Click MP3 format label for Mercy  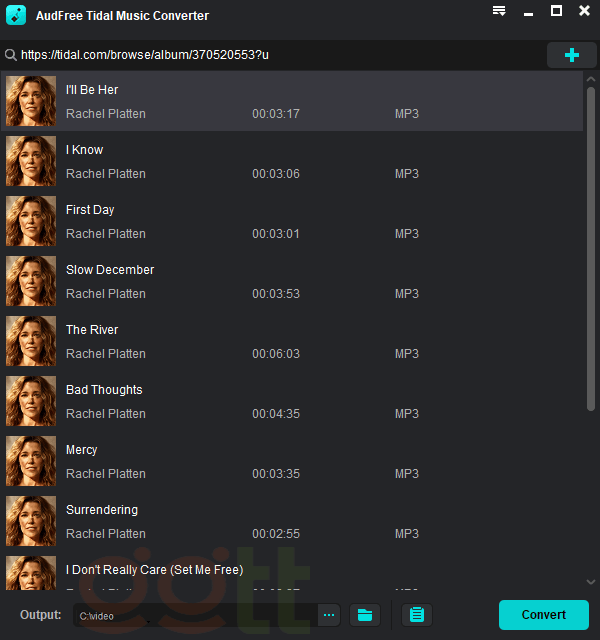point(406,474)
